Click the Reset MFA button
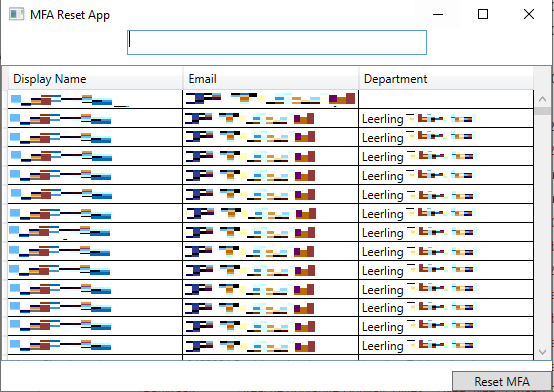 click(502, 381)
